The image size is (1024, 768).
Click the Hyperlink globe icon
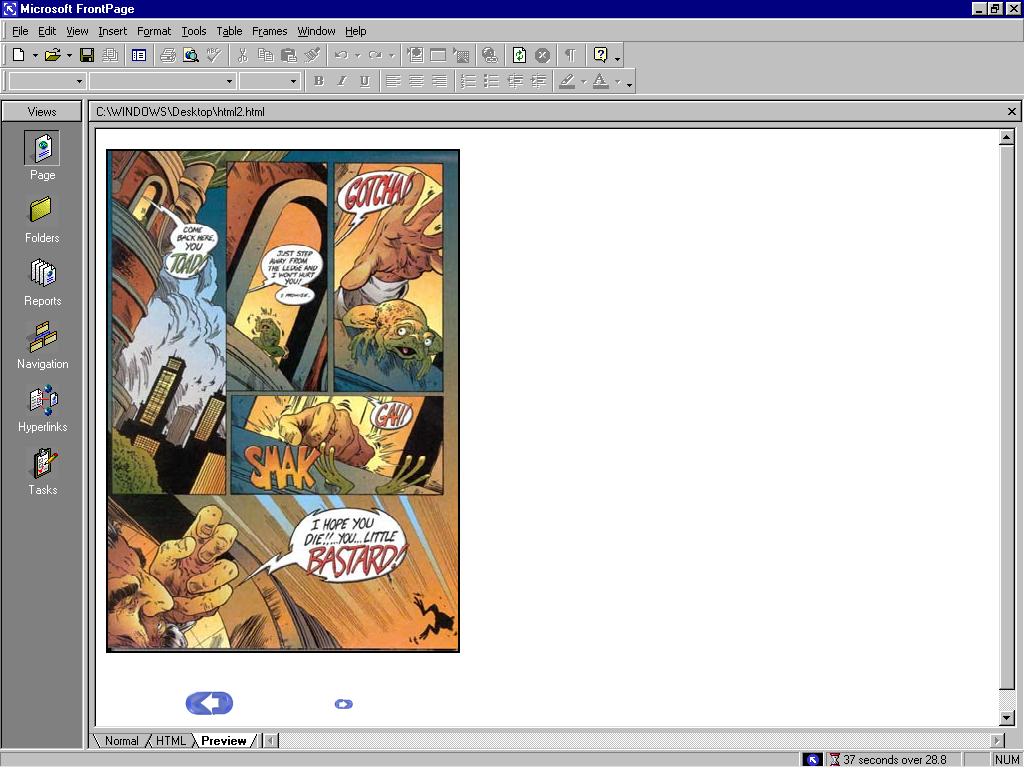490,56
